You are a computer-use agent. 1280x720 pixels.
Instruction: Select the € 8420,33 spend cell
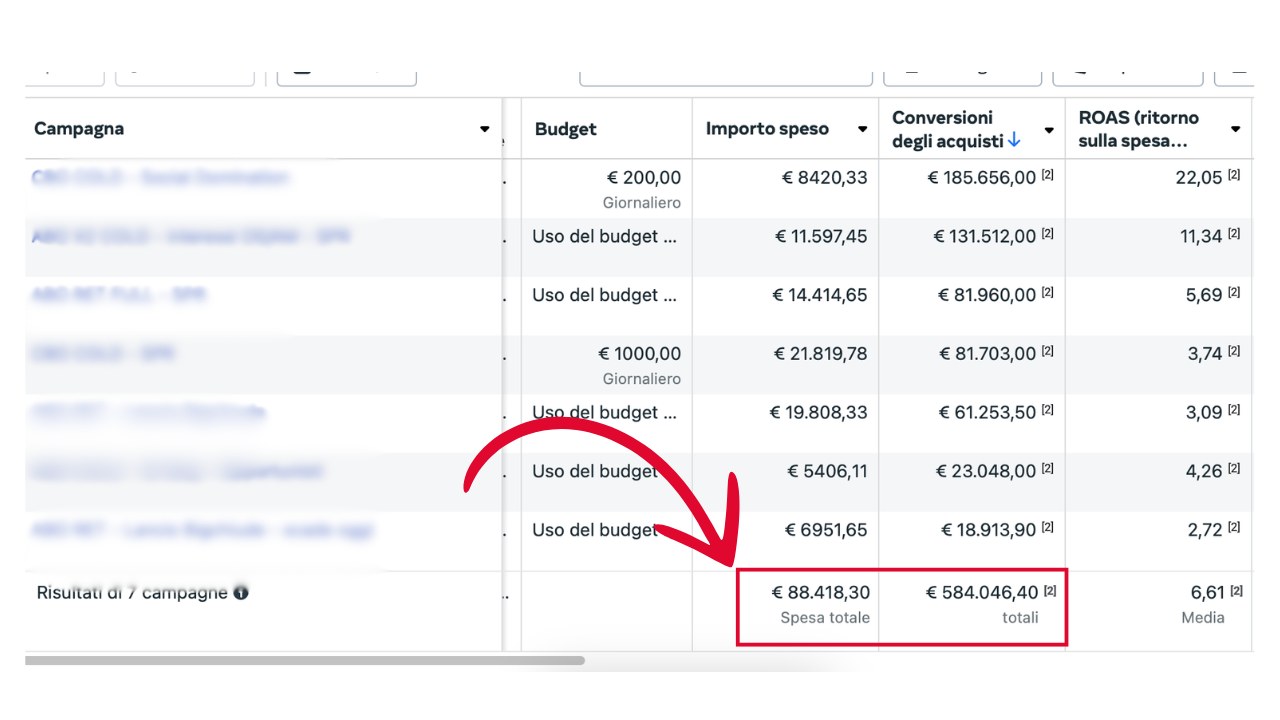click(825, 178)
